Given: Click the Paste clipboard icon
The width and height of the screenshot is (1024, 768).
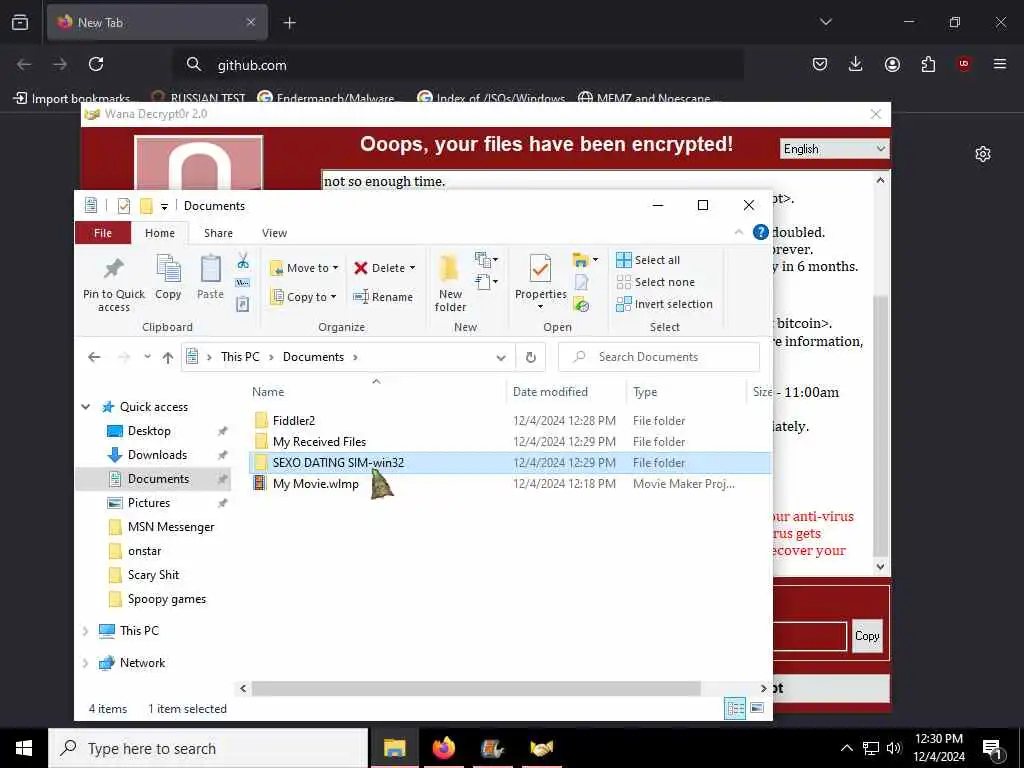Looking at the screenshot, I should click(x=210, y=278).
